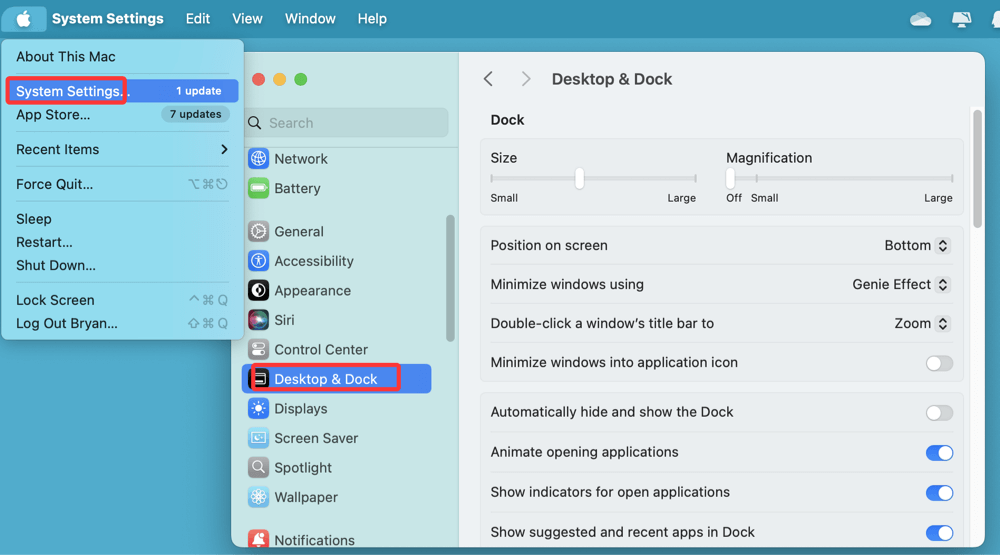Click the 7 updates badge

195,114
